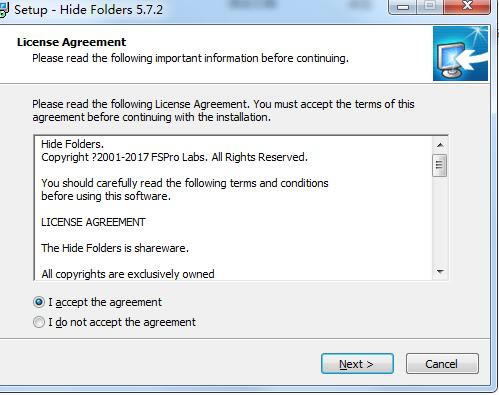Click the Next button

pos(357,364)
